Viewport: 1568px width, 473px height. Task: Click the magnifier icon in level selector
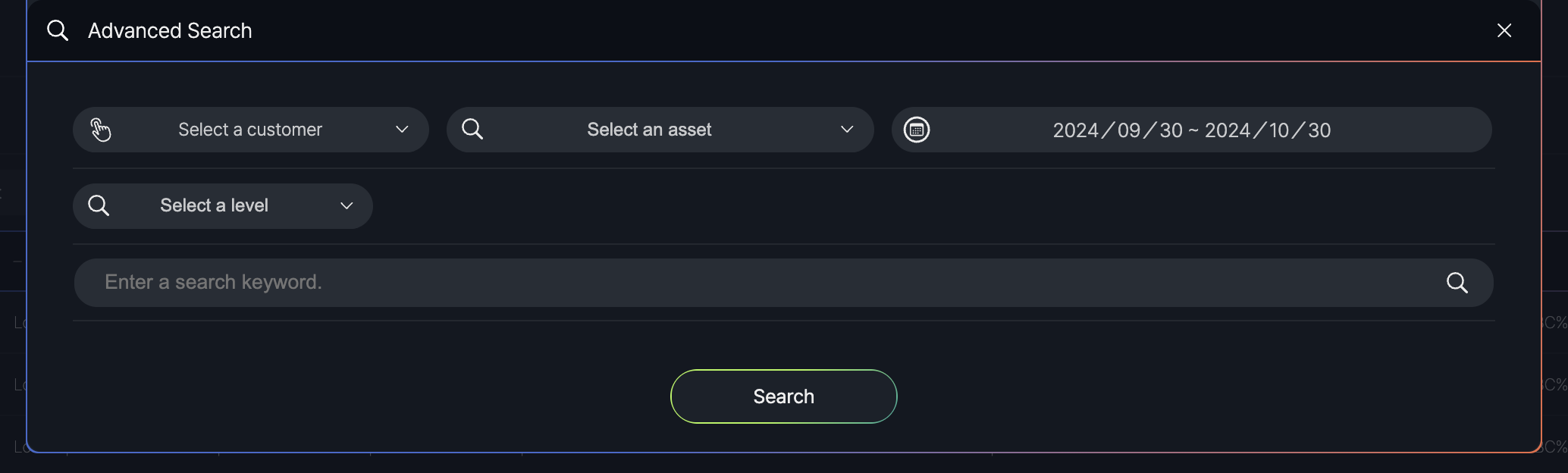click(x=99, y=205)
